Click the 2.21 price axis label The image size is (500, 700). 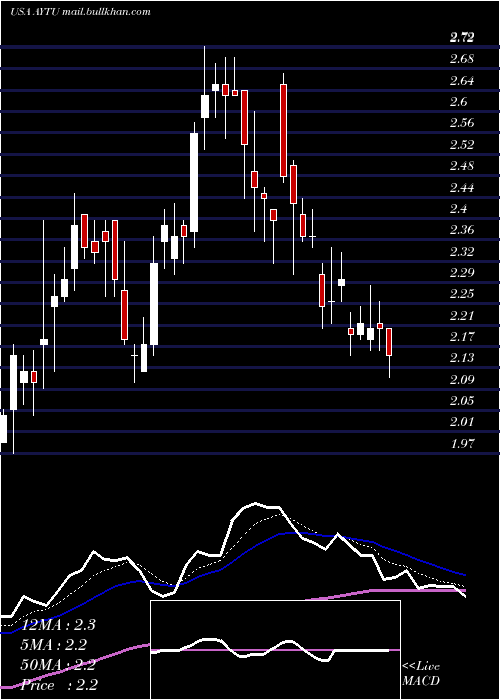462,315
